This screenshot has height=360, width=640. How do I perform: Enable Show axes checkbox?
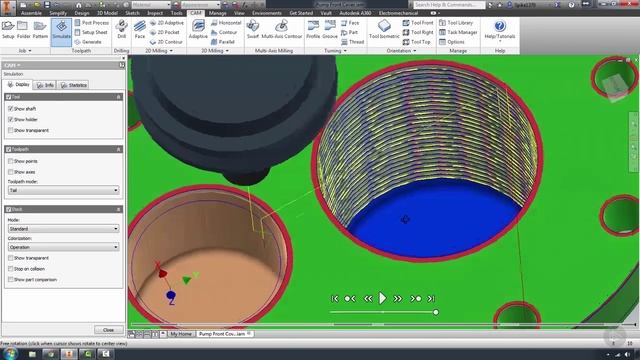coord(11,172)
